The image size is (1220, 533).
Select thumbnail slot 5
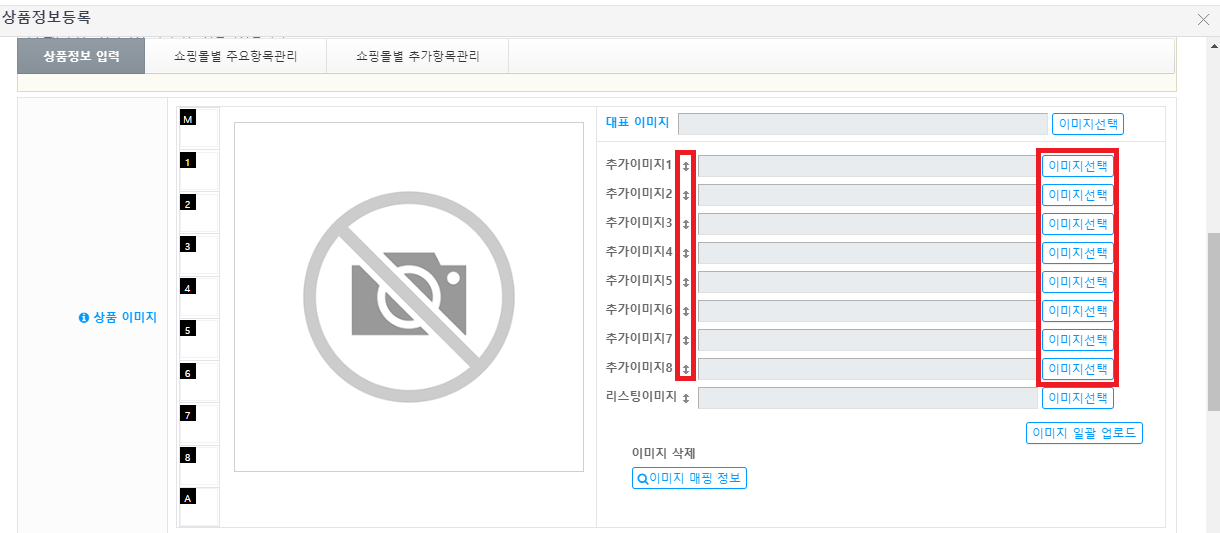pyautogui.click(x=198, y=338)
